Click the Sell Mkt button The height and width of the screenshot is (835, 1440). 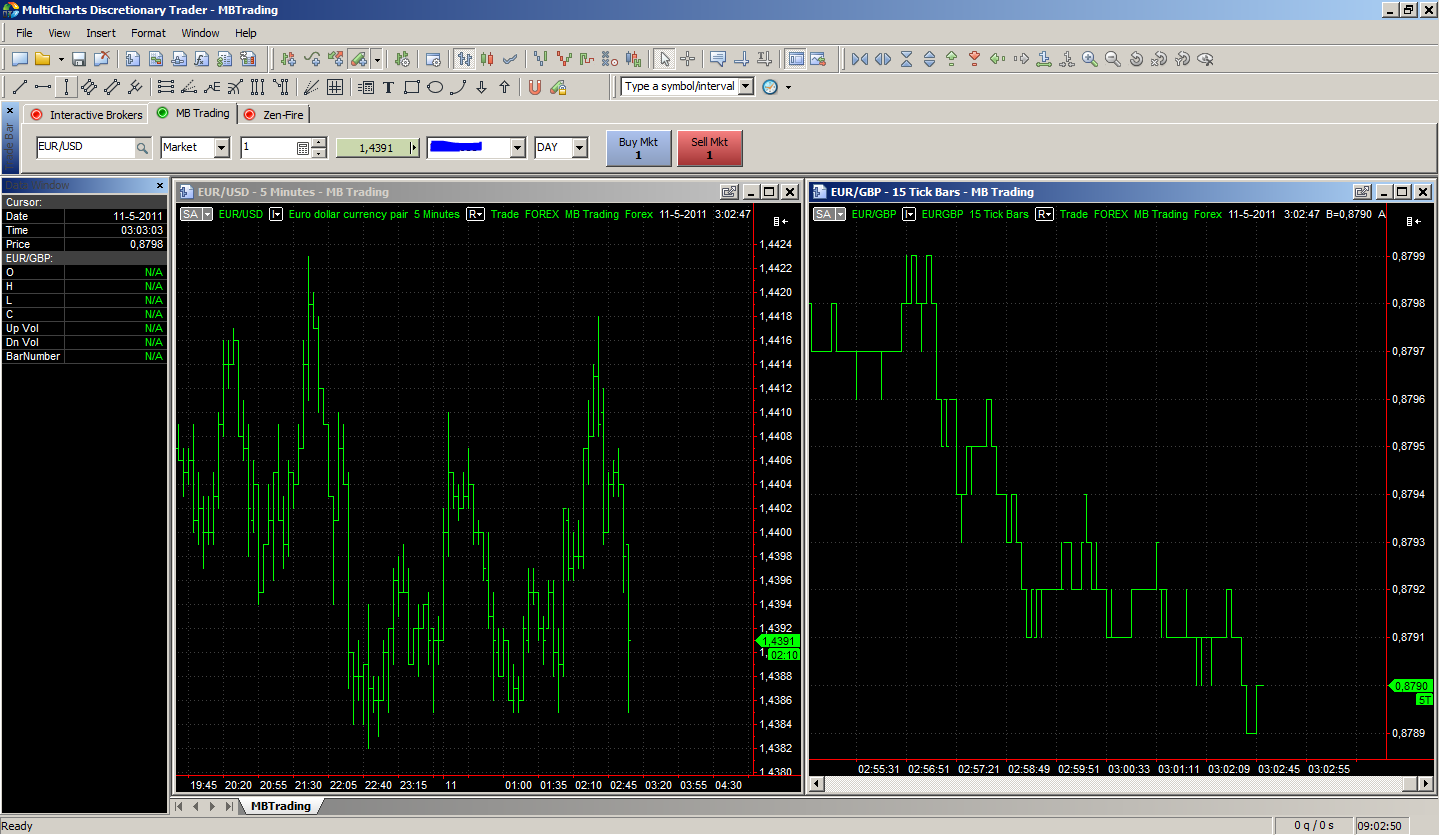pyautogui.click(x=710, y=148)
